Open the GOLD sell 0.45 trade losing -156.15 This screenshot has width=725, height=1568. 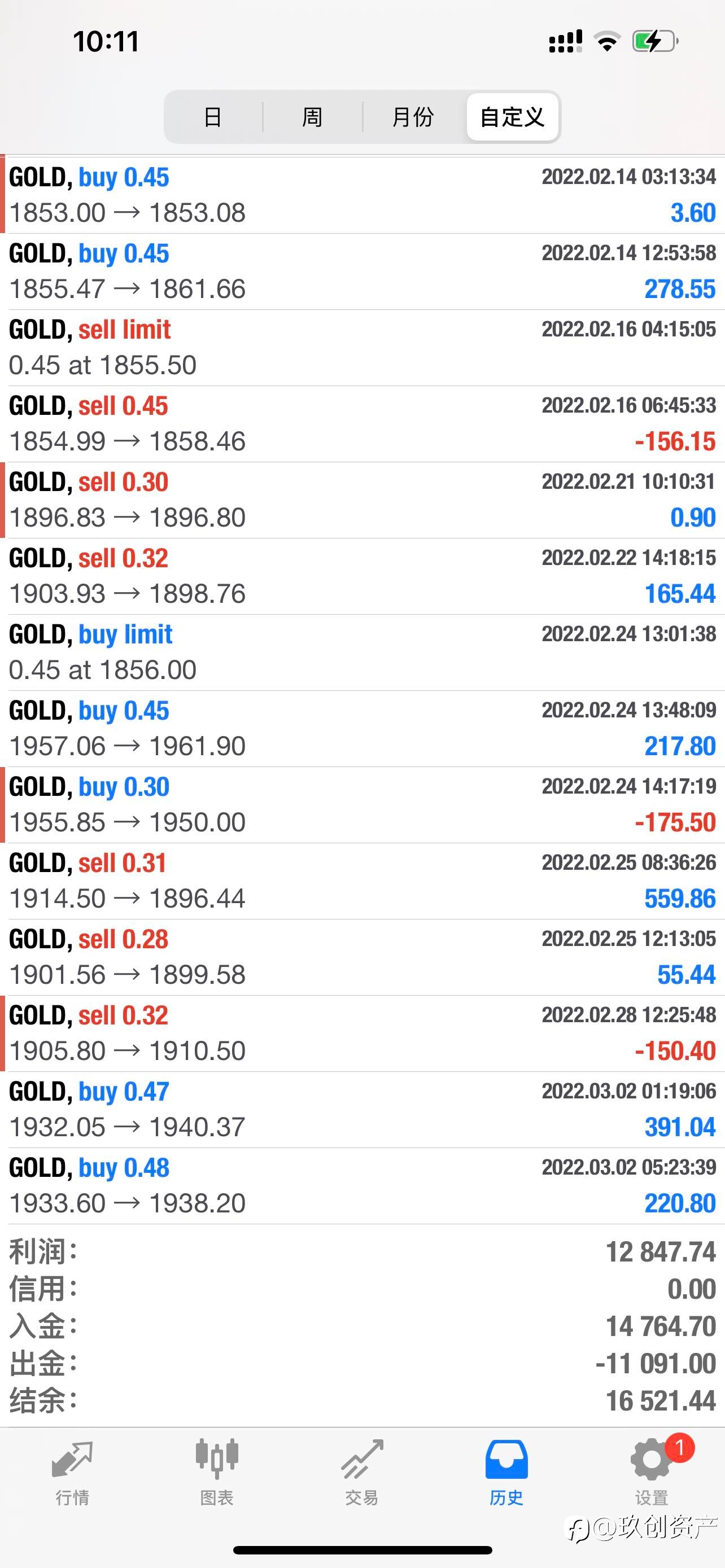coord(362,424)
